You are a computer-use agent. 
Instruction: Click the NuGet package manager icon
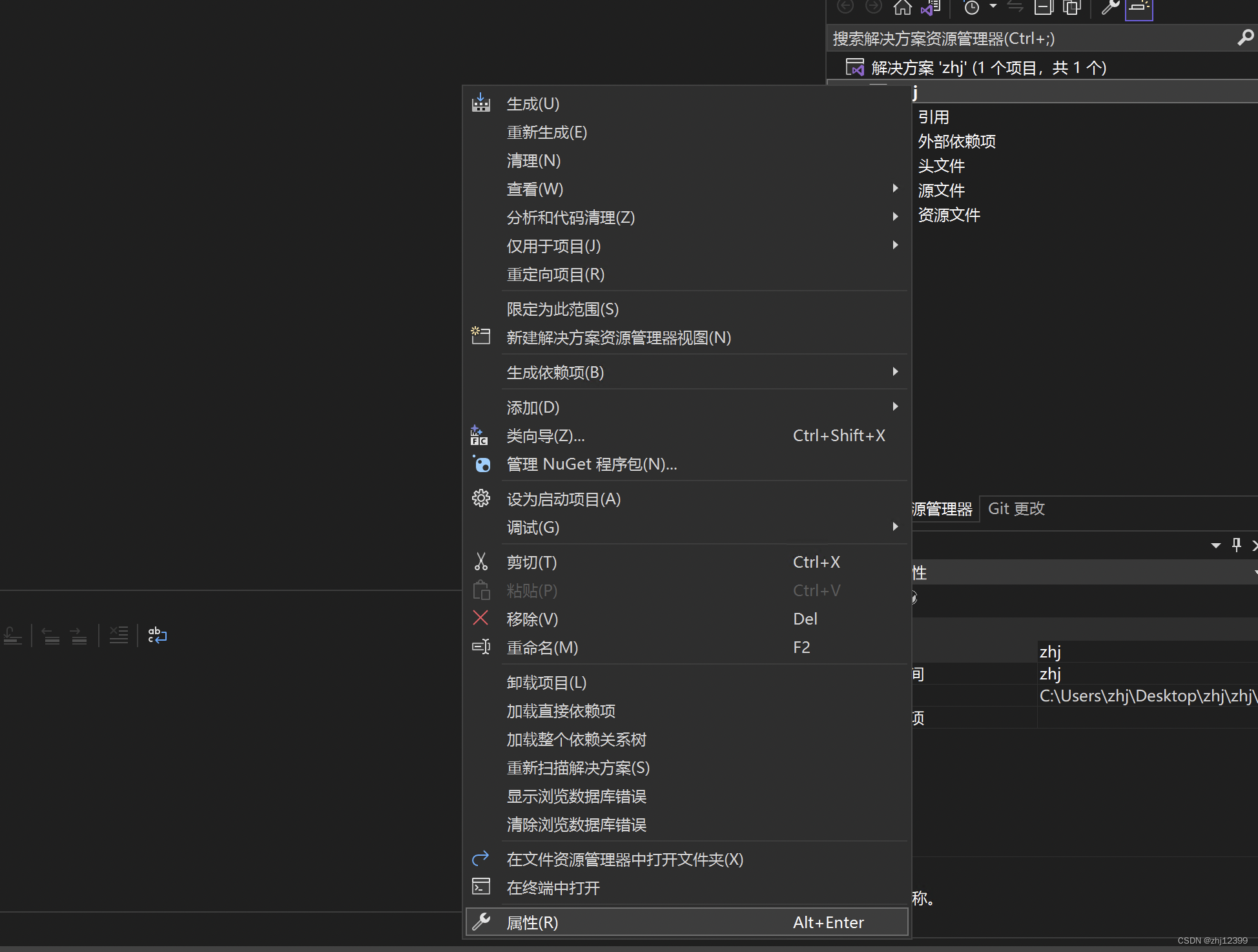[x=481, y=464]
